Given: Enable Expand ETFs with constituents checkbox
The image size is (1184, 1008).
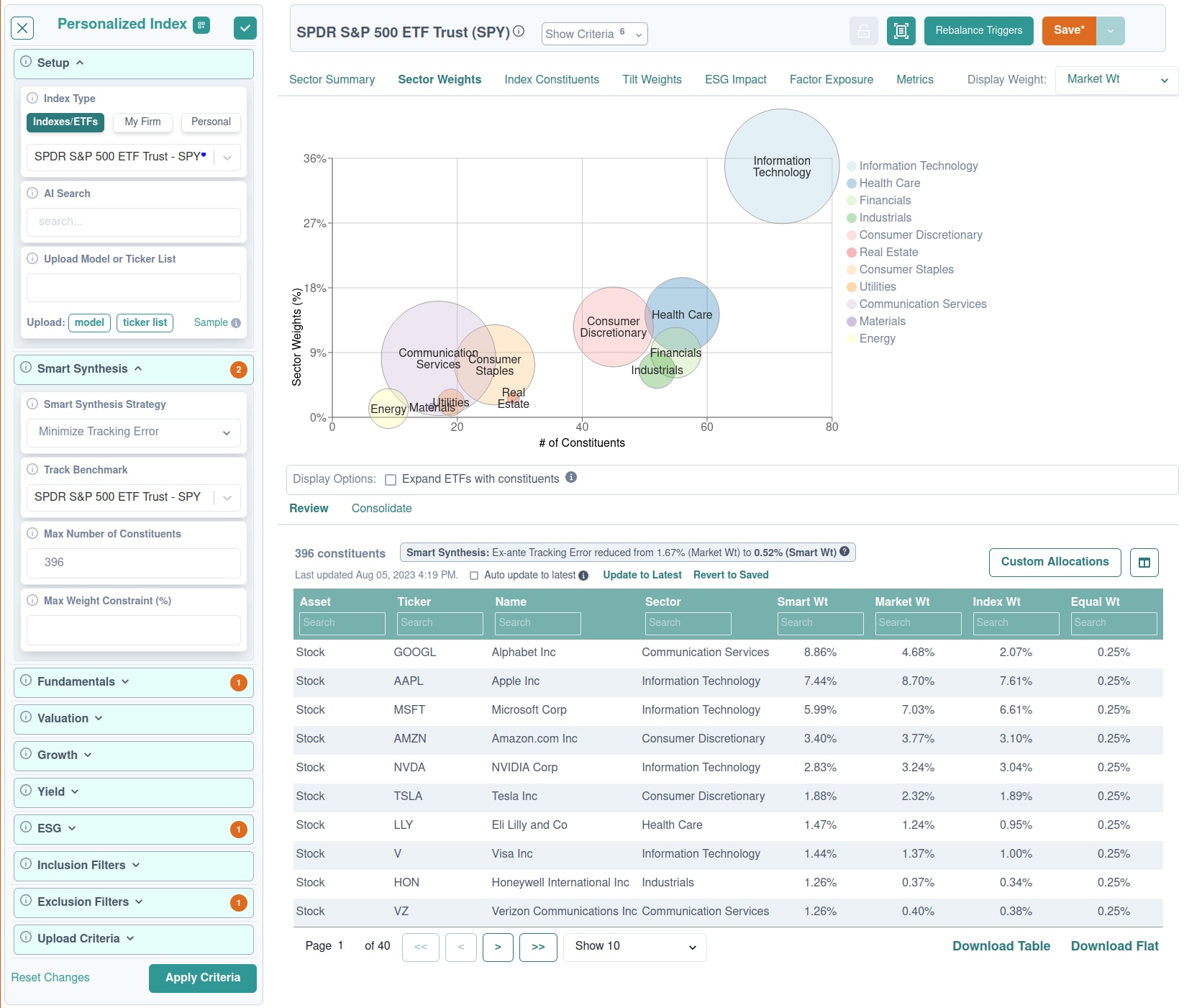Looking at the screenshot, I should pos(391,480).
